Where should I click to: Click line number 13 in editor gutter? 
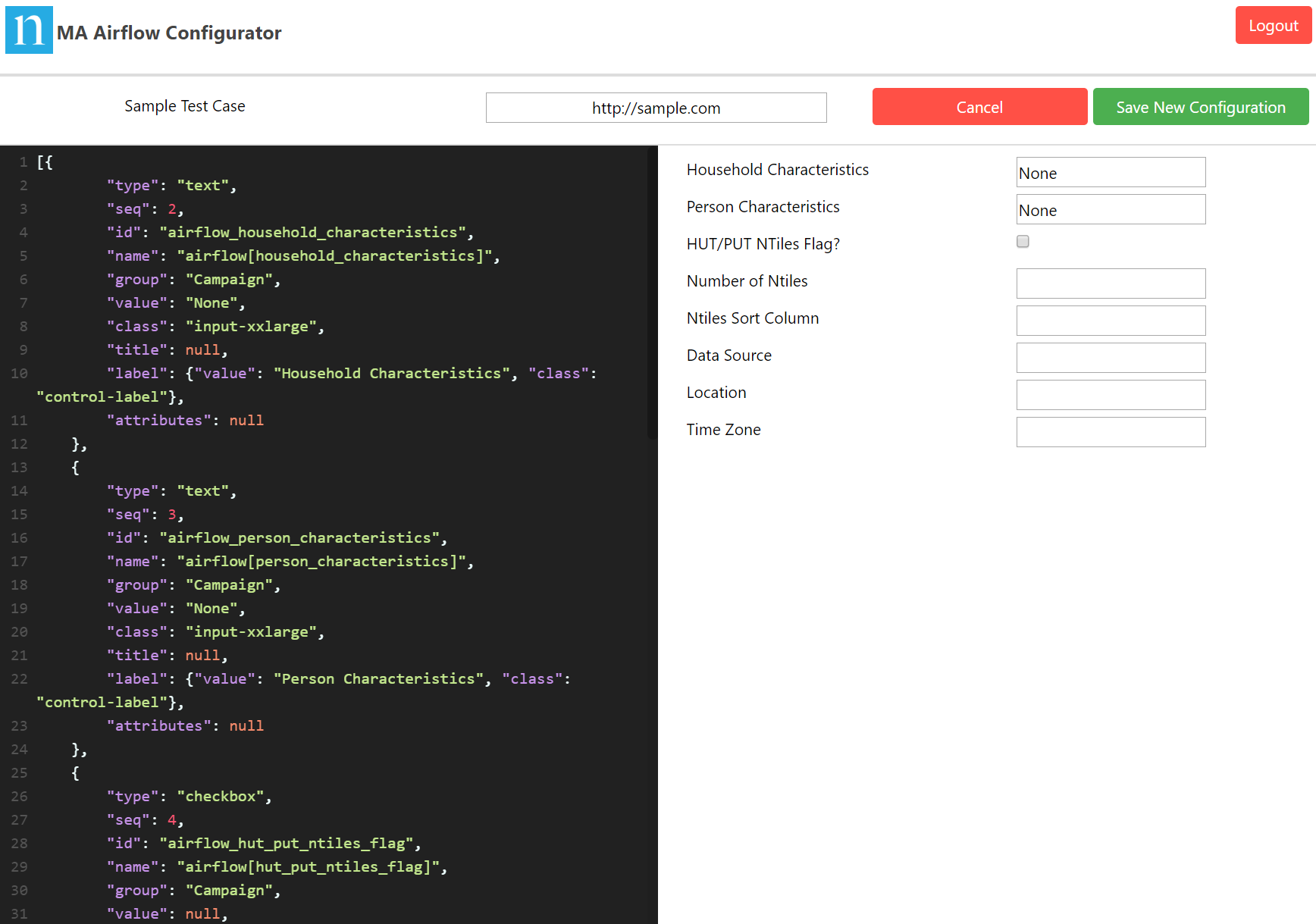pyautogui.click(x=19, y=468)
